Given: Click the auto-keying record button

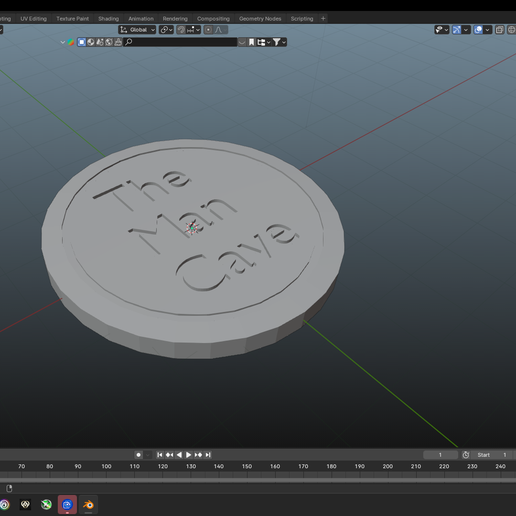Looking at the screenshot, I should coord(139,455).
